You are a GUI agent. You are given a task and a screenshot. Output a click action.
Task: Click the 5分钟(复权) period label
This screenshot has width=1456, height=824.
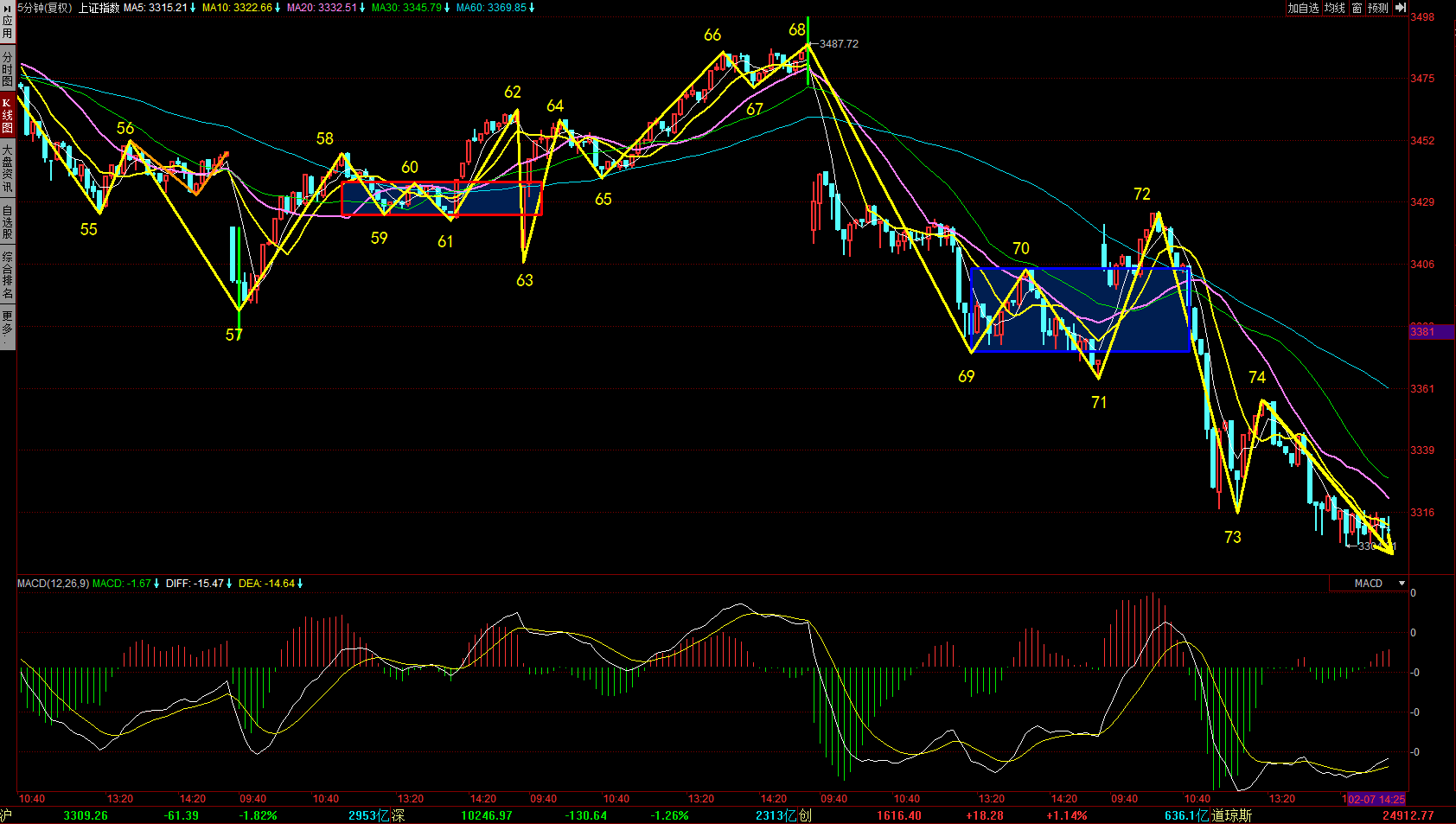(x=45, y=8)
